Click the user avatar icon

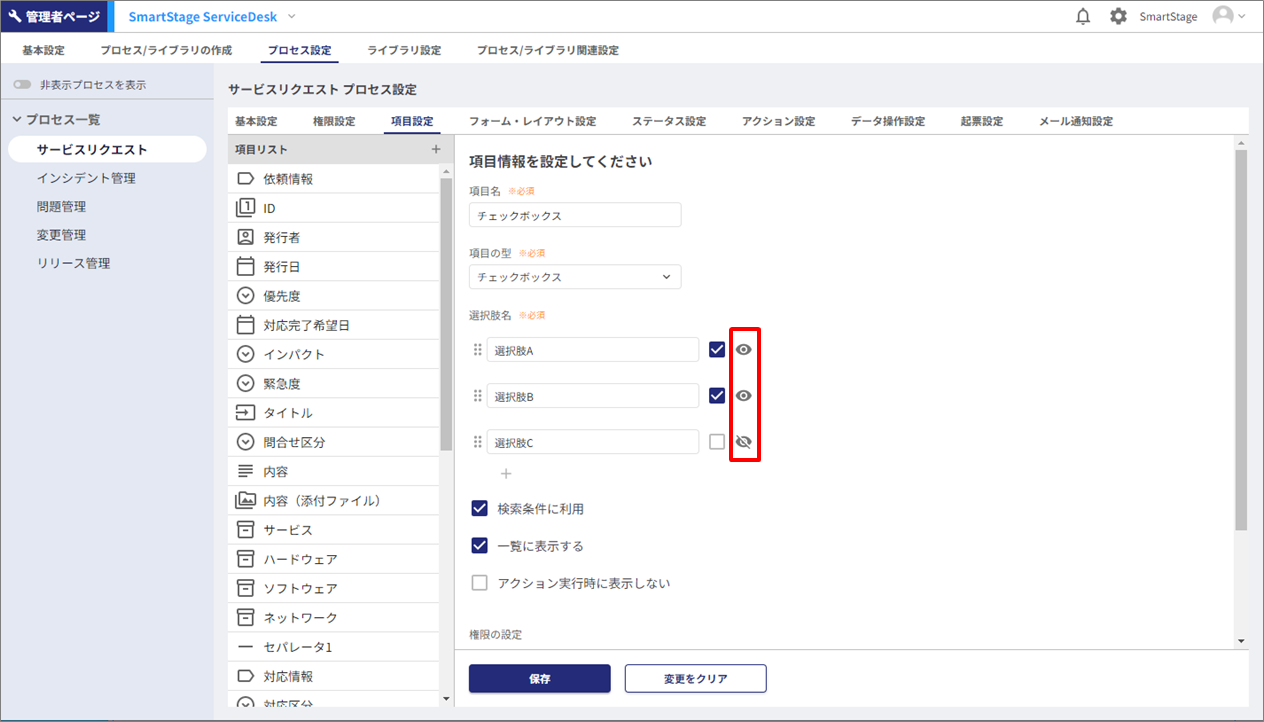click(x=1222, y=17)
